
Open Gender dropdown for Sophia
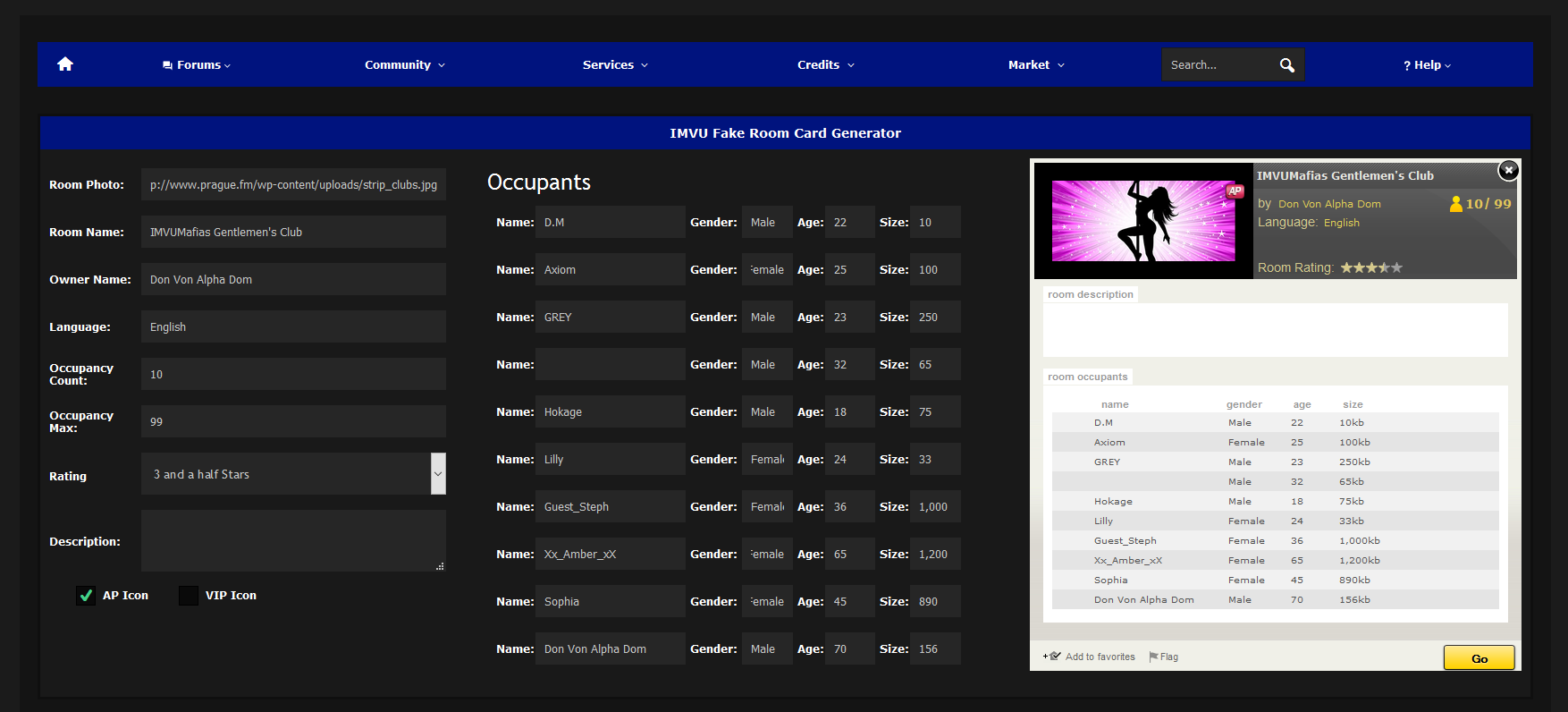767,602
